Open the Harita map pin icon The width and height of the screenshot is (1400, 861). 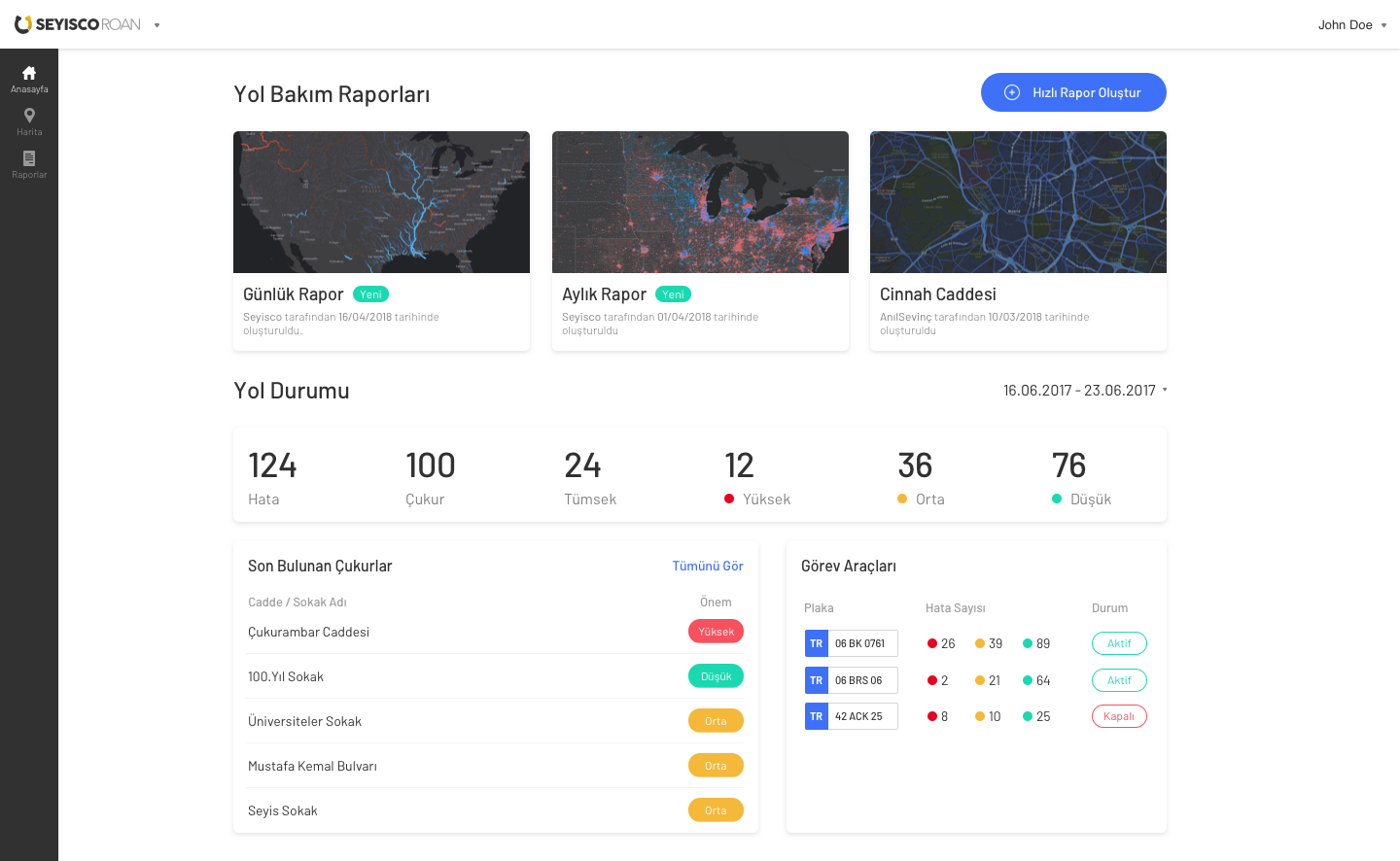pos(29,116)
